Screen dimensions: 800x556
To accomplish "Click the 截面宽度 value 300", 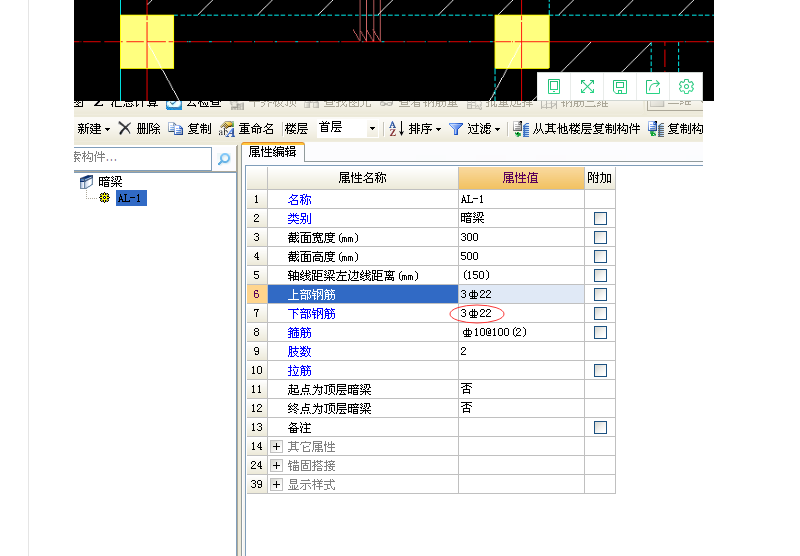I will tap(469, 237).
